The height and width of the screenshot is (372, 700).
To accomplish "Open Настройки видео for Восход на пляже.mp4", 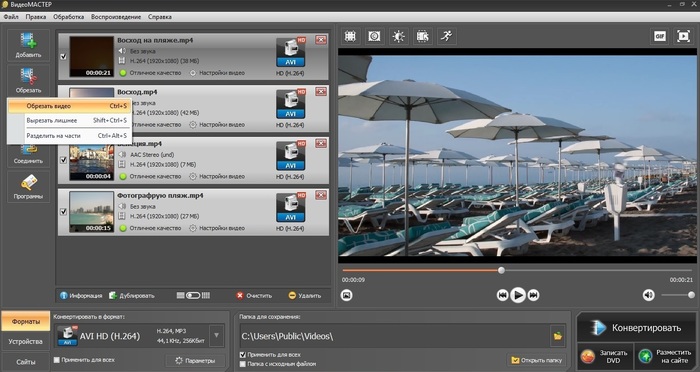I will pos(217,73).
